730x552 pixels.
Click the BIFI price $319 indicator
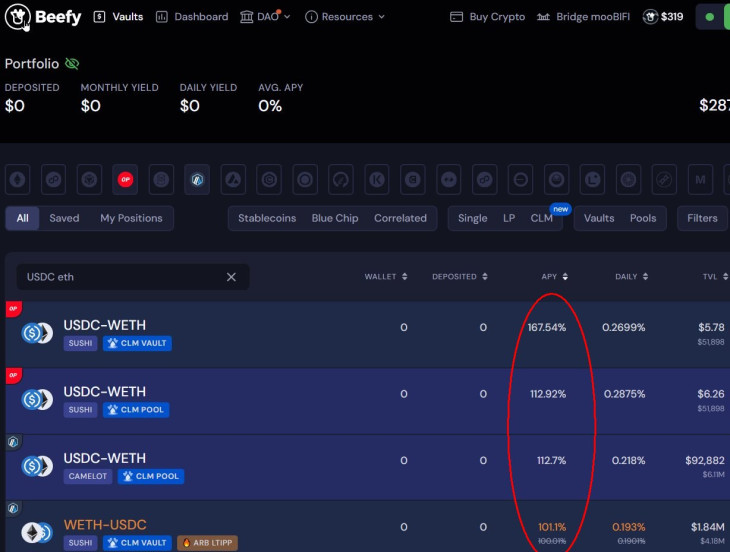tap(663, 17)
